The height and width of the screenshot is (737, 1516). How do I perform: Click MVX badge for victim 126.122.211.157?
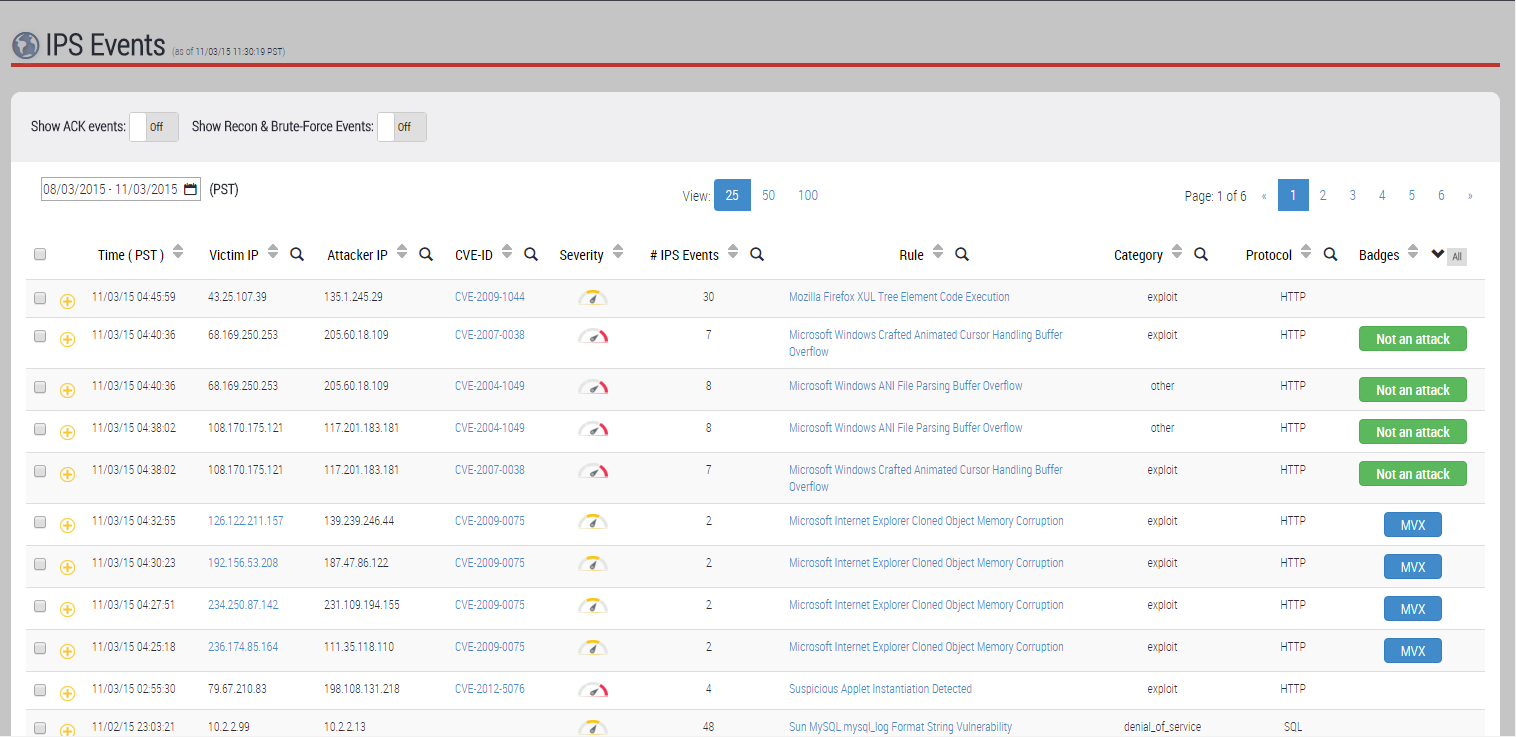tap(1413, 525)
